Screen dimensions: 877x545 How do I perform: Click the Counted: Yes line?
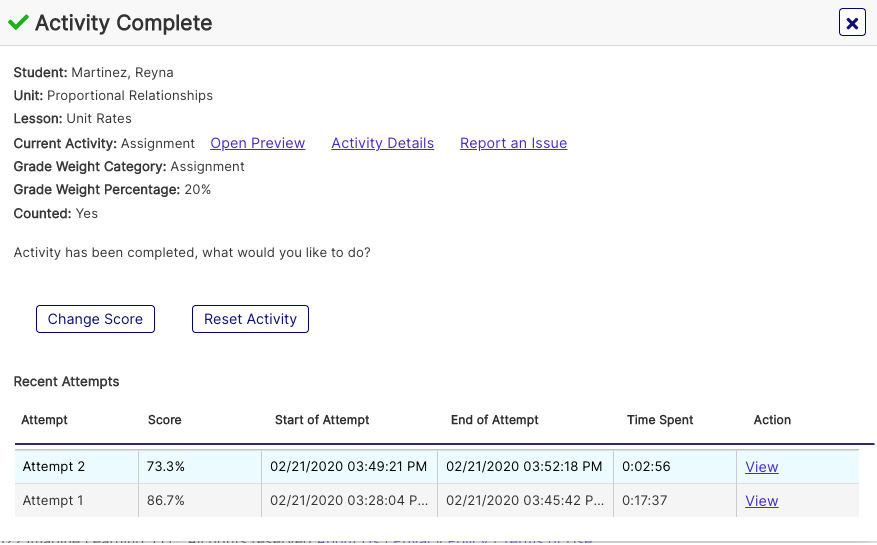coord(55,214)
